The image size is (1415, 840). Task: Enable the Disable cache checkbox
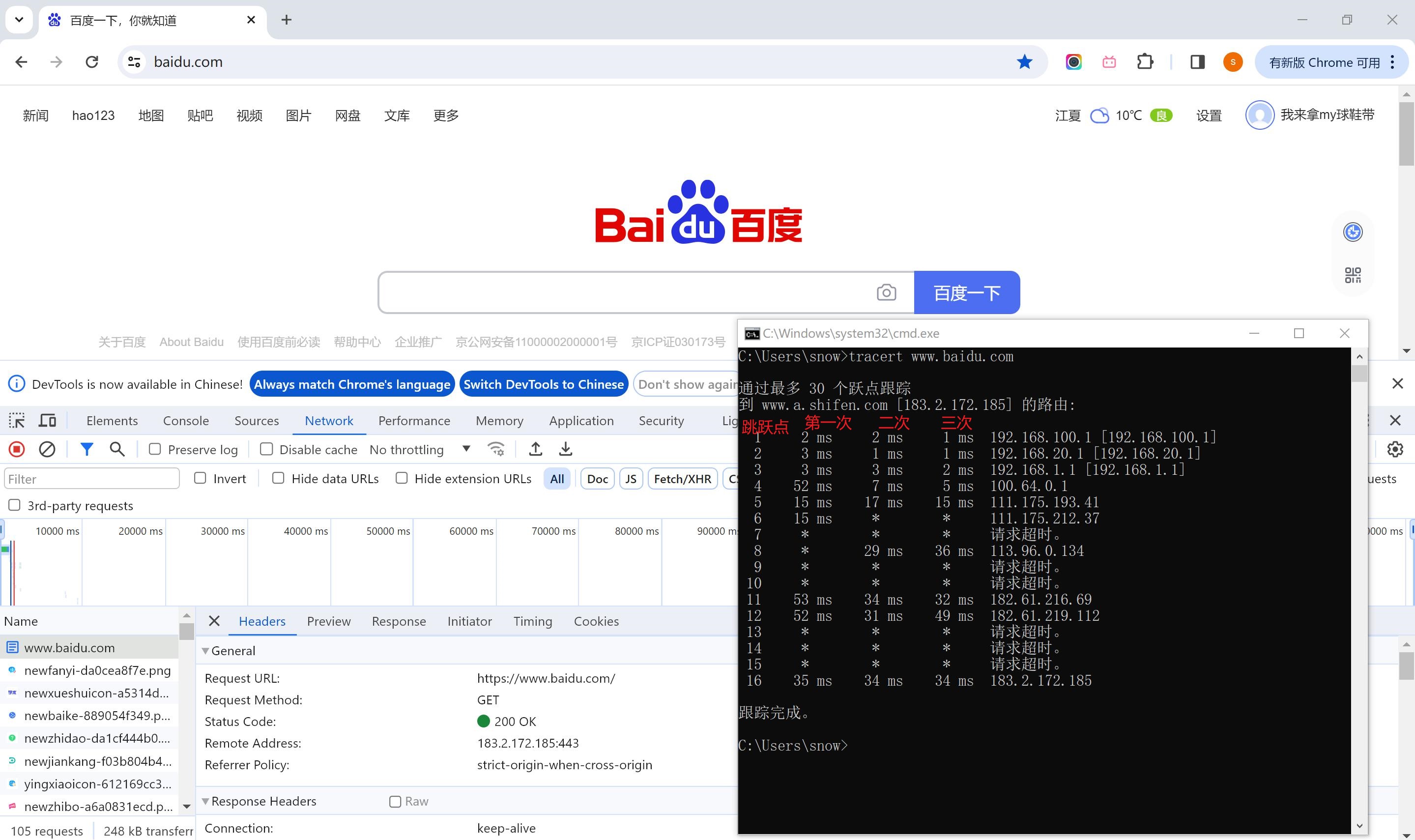(x=266, y=449)
